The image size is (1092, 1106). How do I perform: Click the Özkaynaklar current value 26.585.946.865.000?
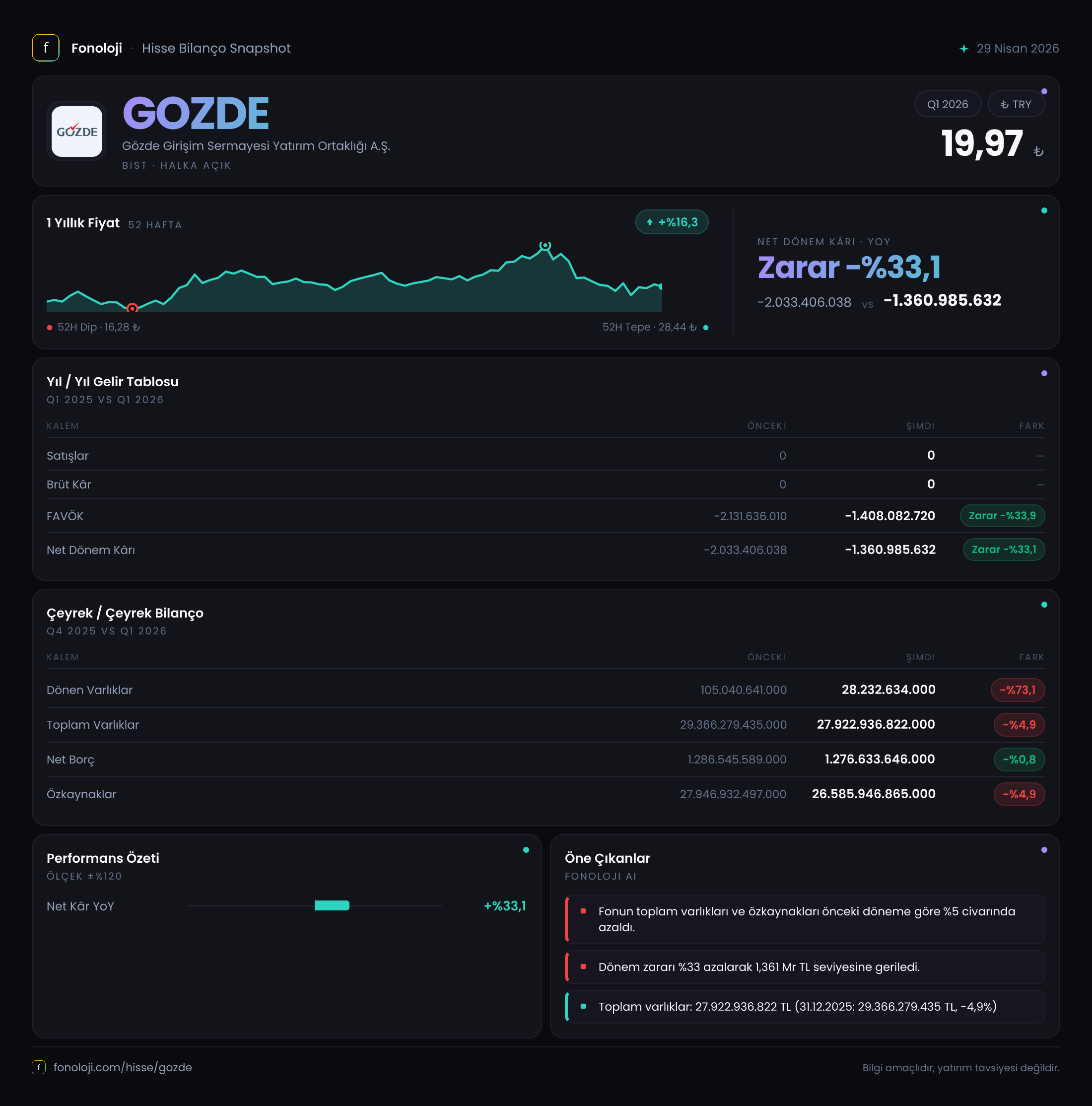pyautogui.click(x=874, y=794)
